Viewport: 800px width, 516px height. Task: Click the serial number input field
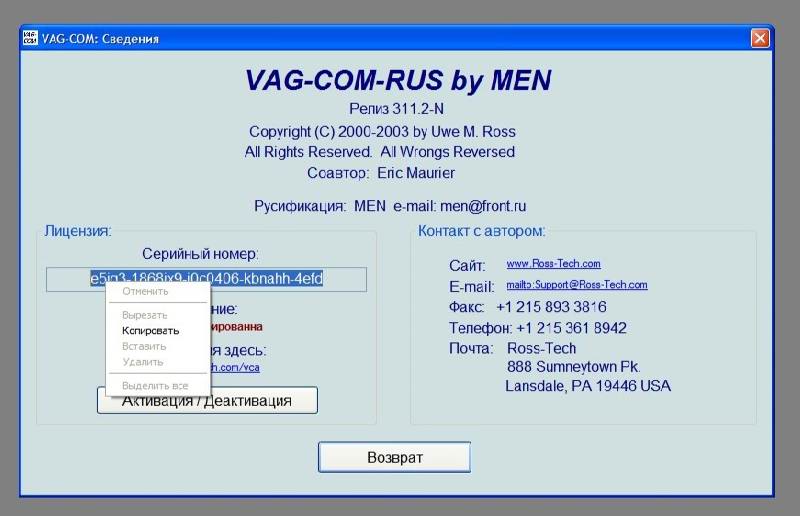tap(206, 279)
